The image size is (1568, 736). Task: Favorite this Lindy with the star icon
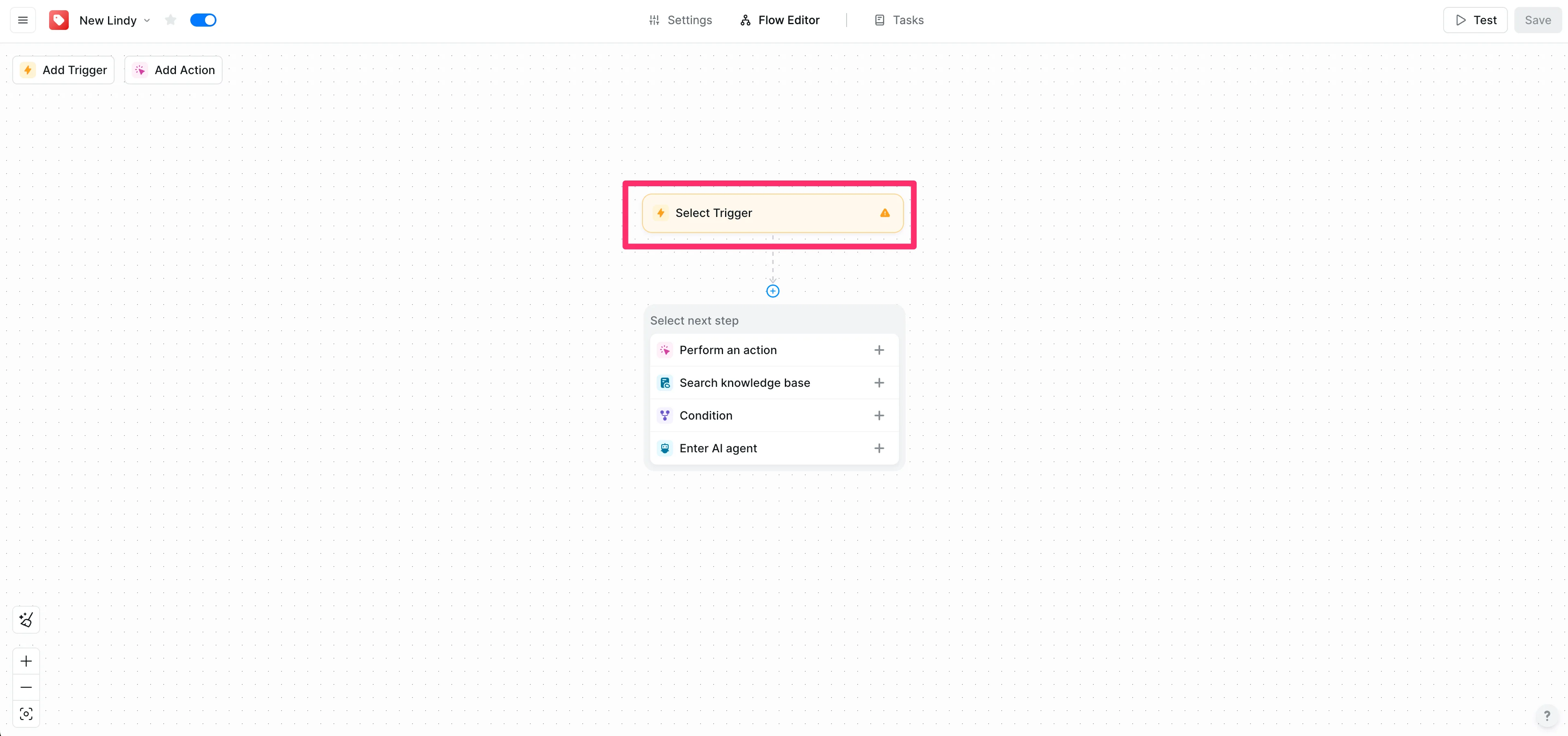pyautogui.click(x=171, y=20)
